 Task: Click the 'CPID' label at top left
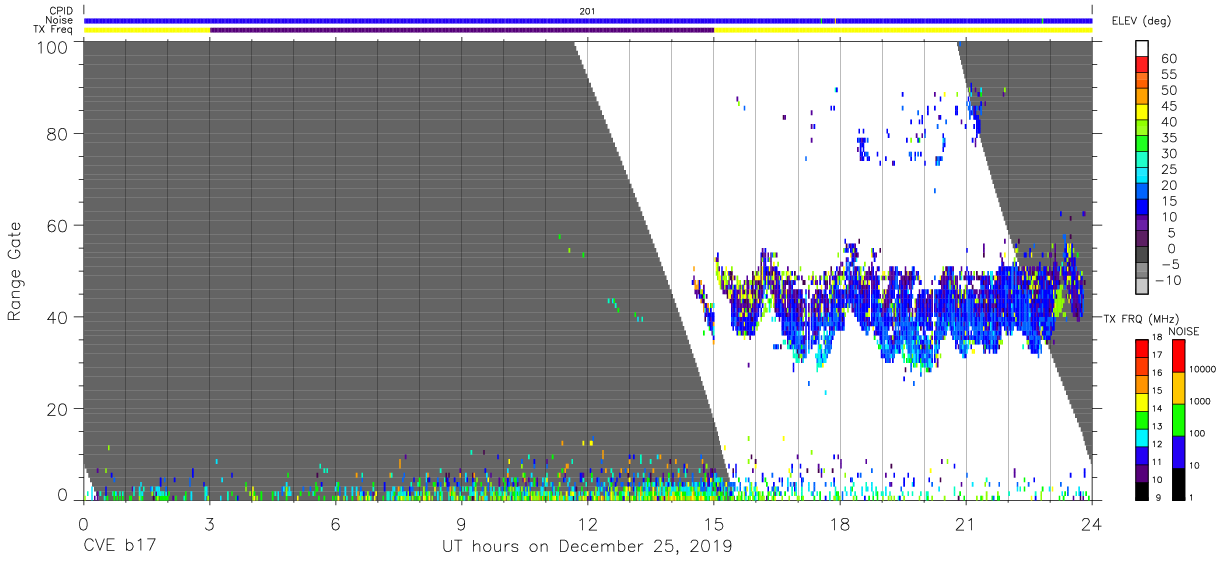click(x=59, y=11)
